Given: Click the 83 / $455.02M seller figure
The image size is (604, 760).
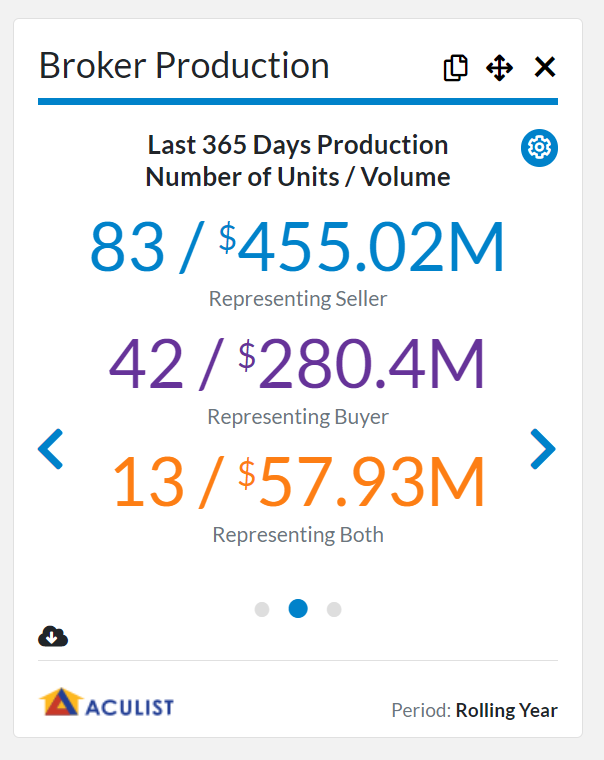Looking at the screenshot, I should tap(298, 246).
